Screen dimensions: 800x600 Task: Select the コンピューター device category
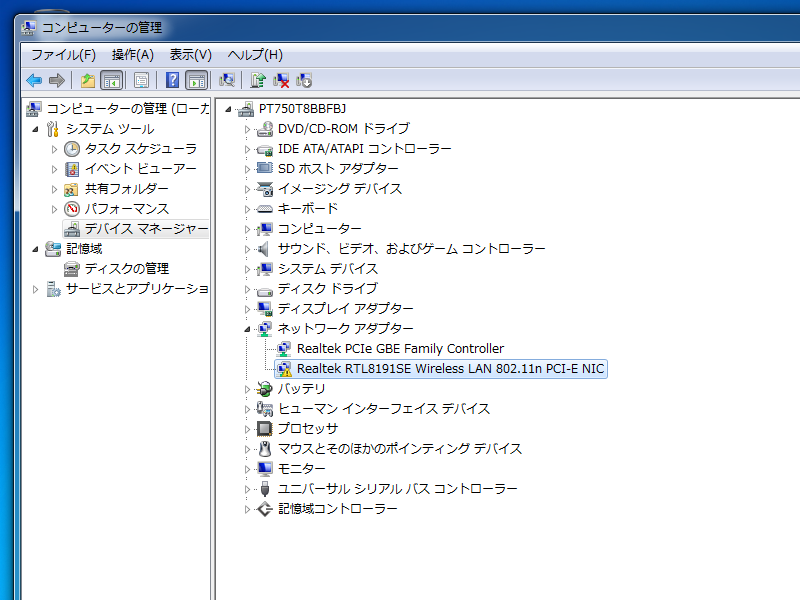[319, 229]
